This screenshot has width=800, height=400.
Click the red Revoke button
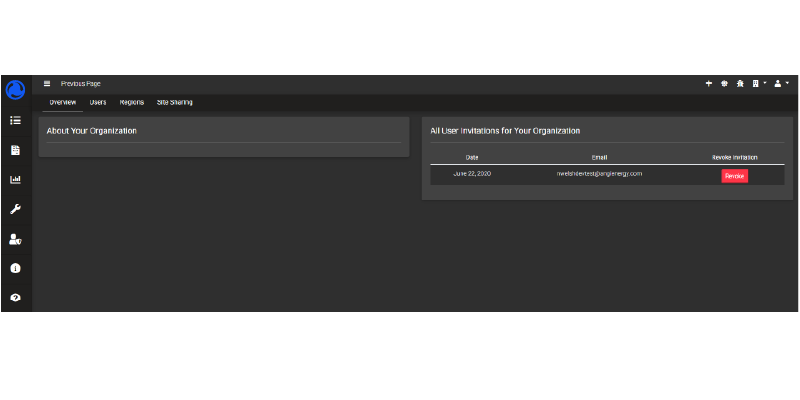coord(734,176)
